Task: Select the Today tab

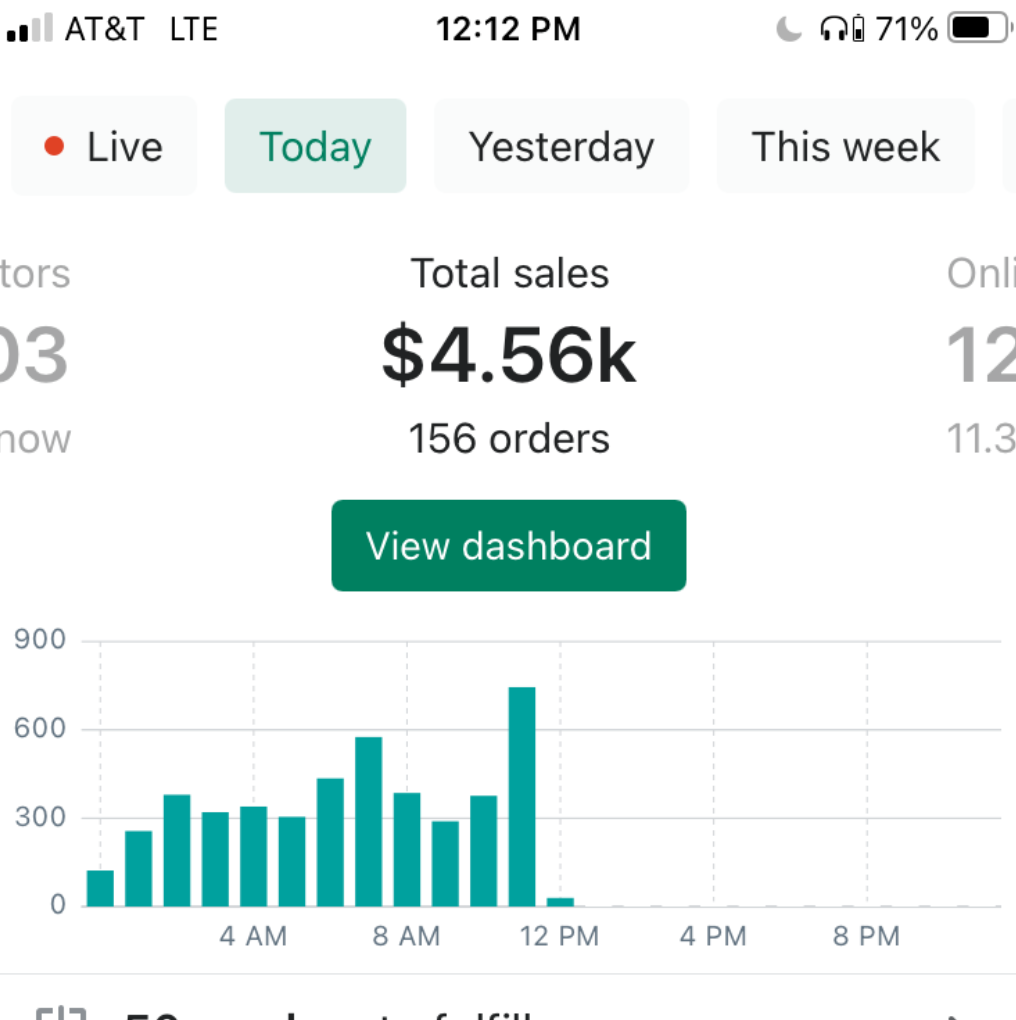Action: tap(315, 147)
